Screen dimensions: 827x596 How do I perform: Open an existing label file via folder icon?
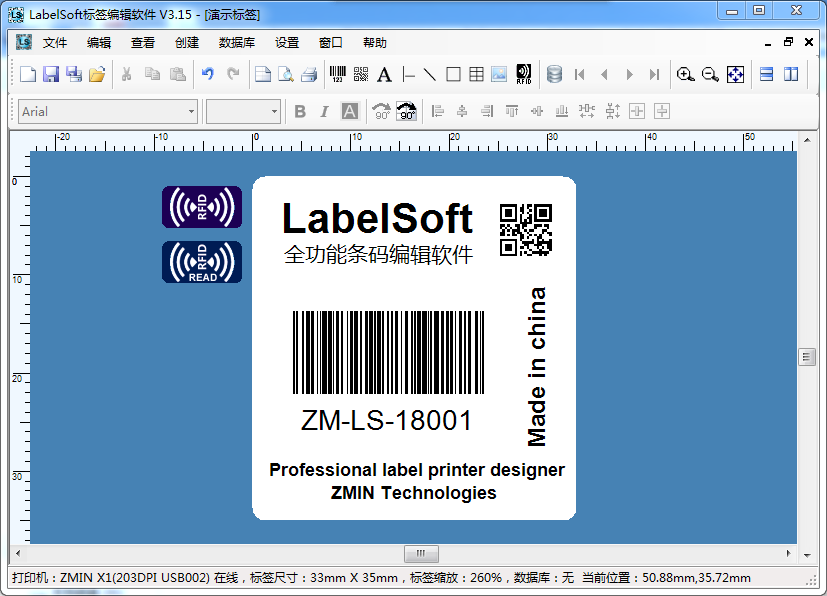(x=97, y=74)
